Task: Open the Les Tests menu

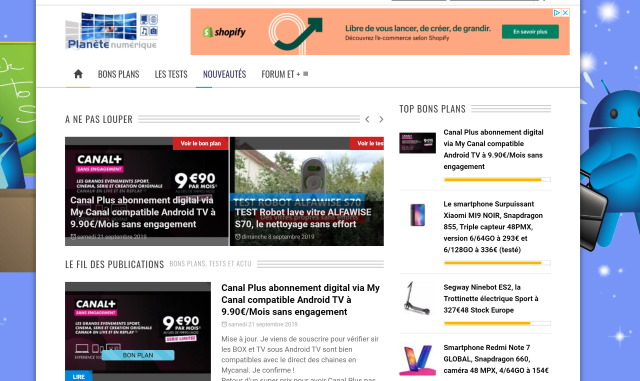Action: [x=171, y=74]
